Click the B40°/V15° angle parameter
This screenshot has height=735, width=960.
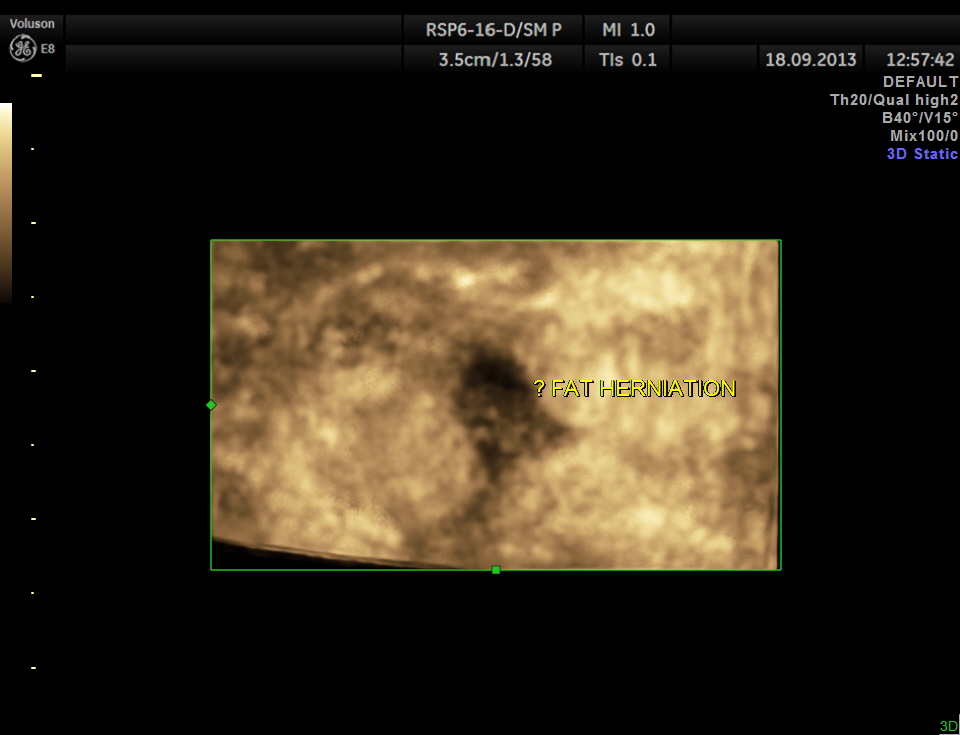coord(919,118)
